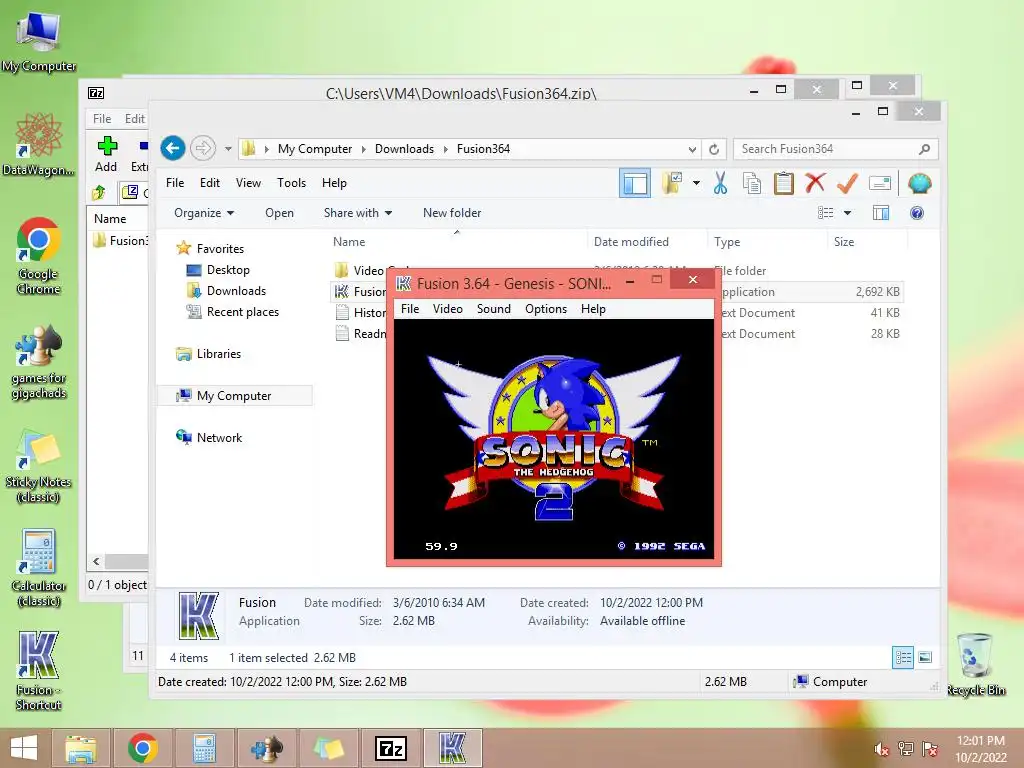
Task: Toggle the navigation pane layout icon
Action: pos(635,184)
